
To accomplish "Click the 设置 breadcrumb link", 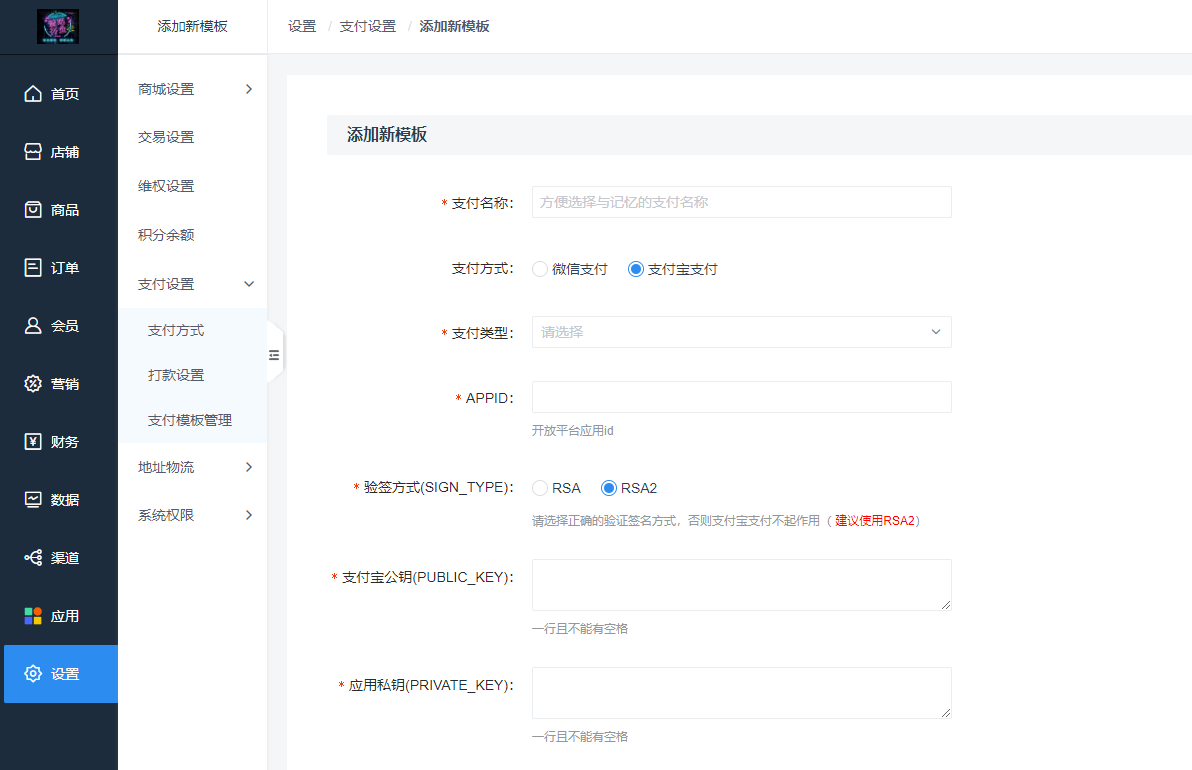I will (302, 27).
